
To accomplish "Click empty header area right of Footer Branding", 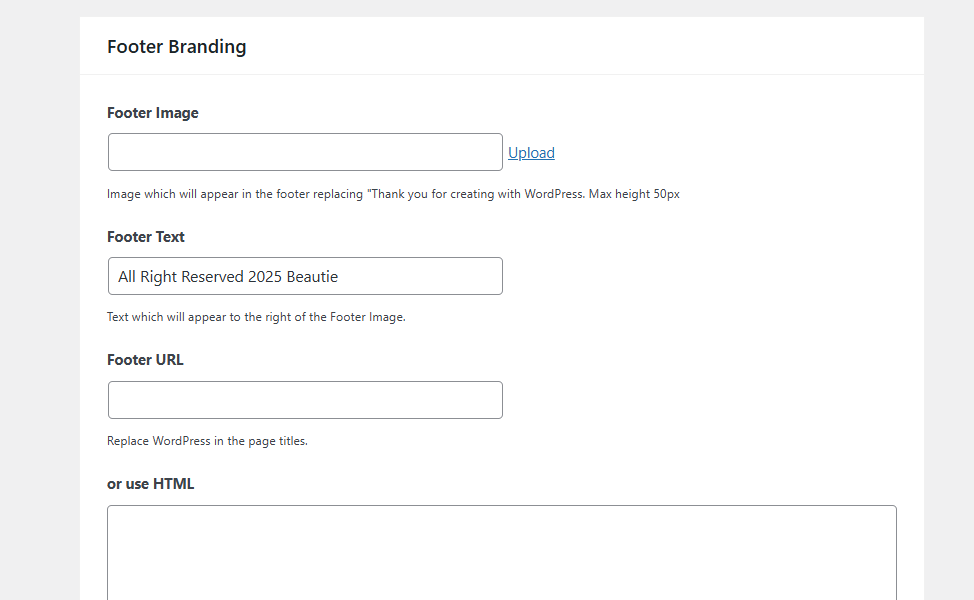I will pyautogui.click(x=600, y=46).
